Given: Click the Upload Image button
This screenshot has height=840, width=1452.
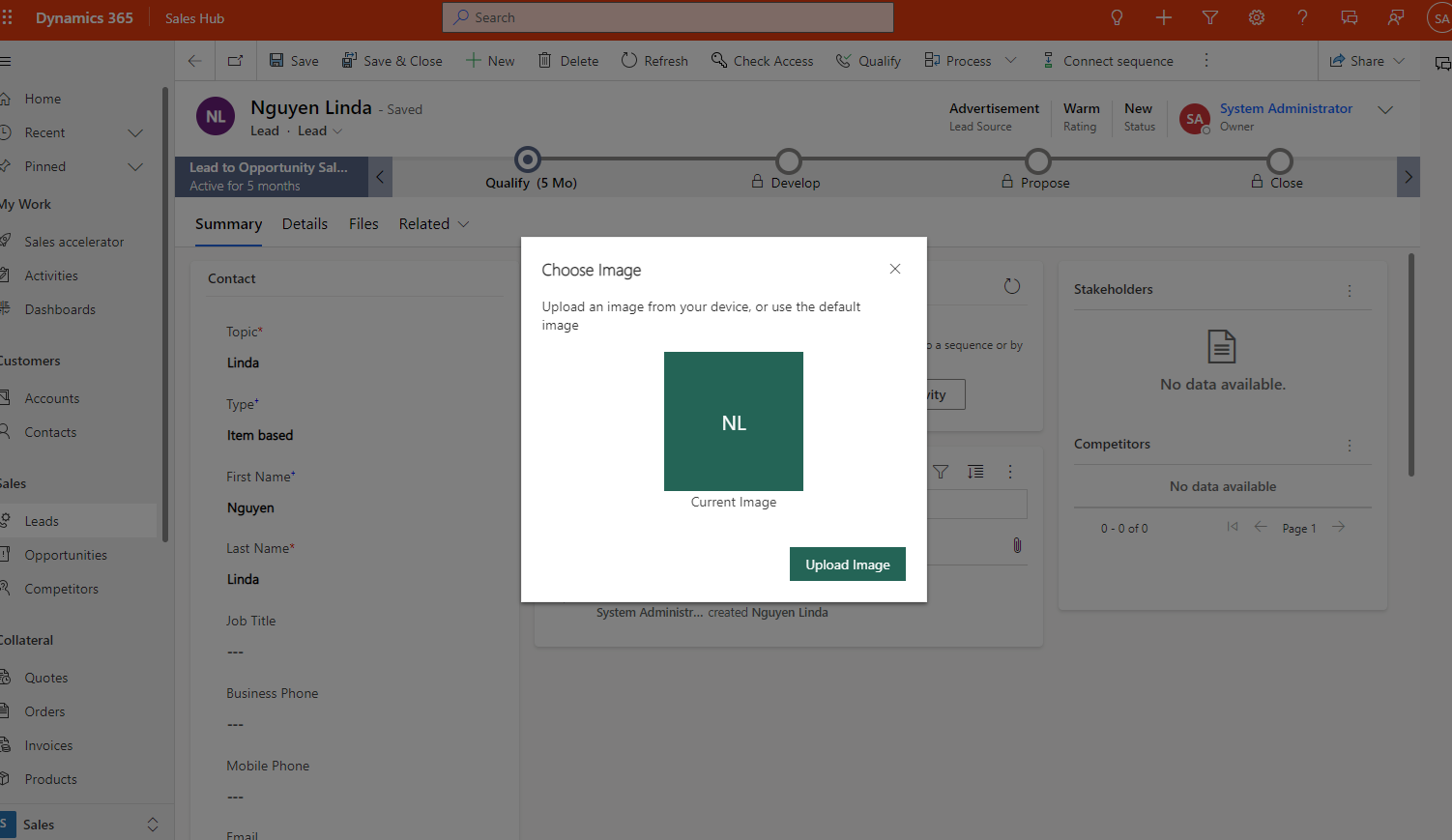Looking at the screenshot, I should 848,565.
